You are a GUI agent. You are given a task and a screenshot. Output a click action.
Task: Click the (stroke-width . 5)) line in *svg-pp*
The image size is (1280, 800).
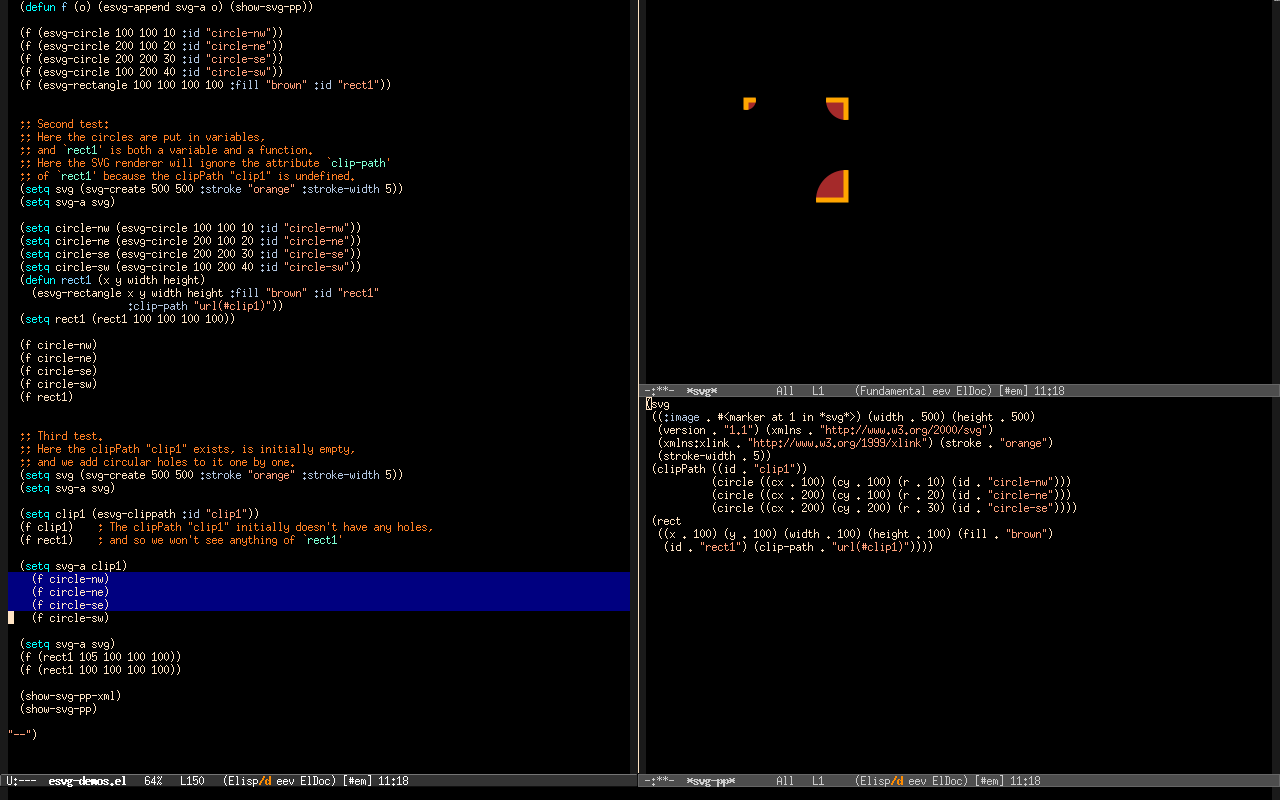click(714, 456)
